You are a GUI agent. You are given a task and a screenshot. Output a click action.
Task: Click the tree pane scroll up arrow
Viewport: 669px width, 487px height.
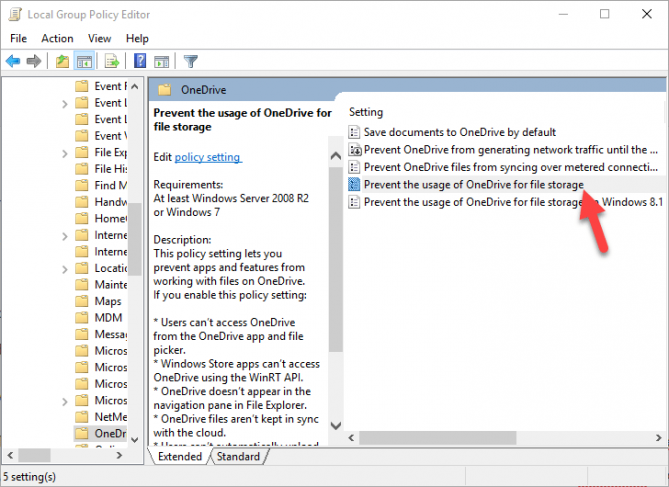click(x=135, y=87)
